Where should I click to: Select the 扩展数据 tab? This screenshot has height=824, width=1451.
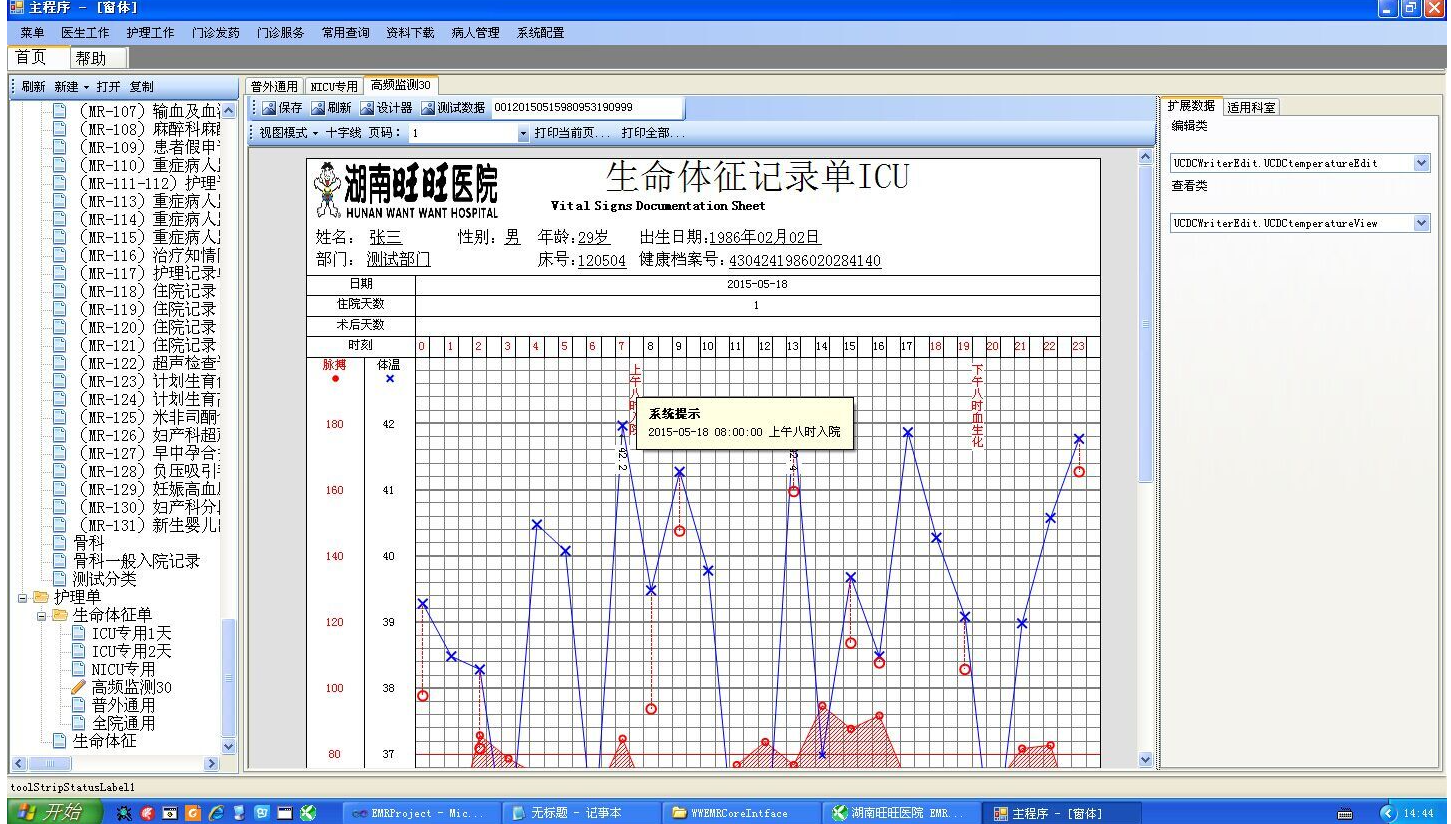tap(1191, 106)
